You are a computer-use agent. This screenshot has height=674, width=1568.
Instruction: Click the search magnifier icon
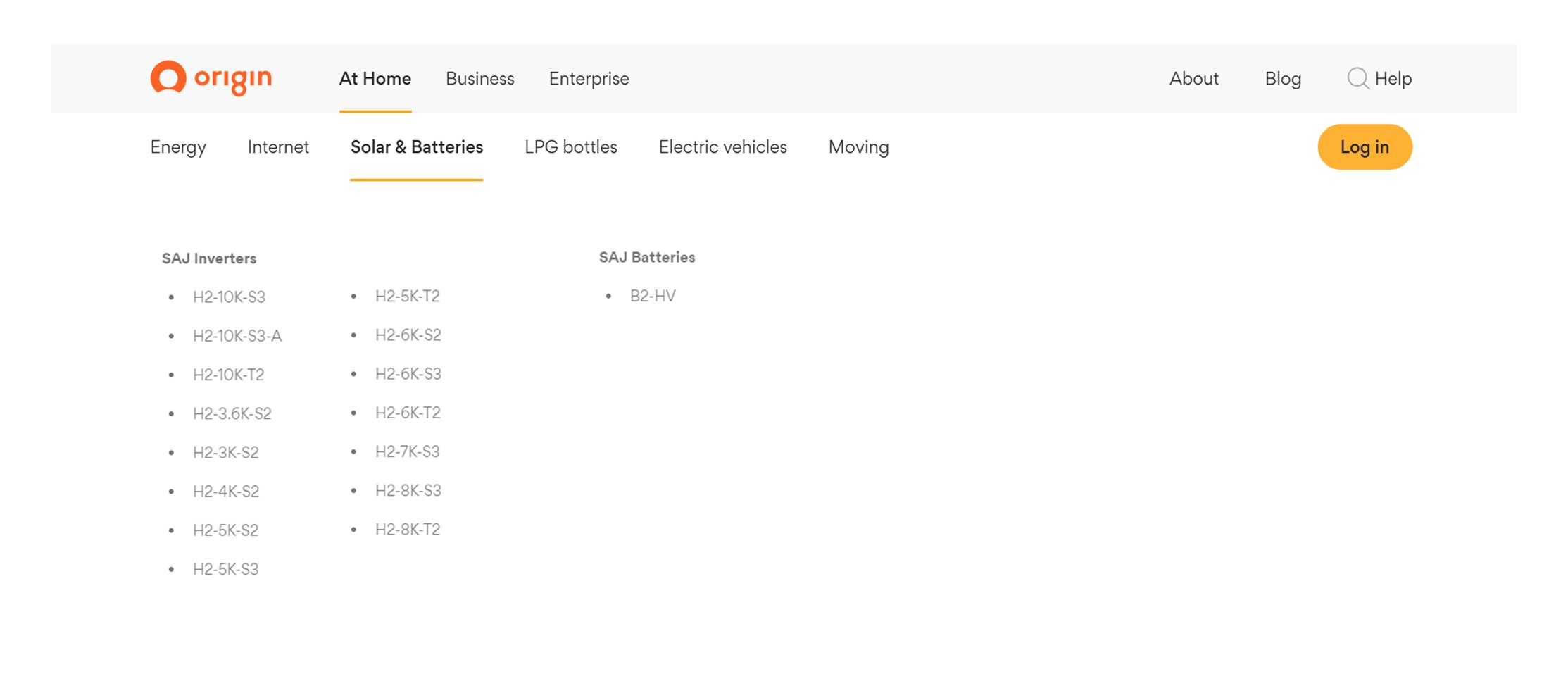[x=1357, y=78]
